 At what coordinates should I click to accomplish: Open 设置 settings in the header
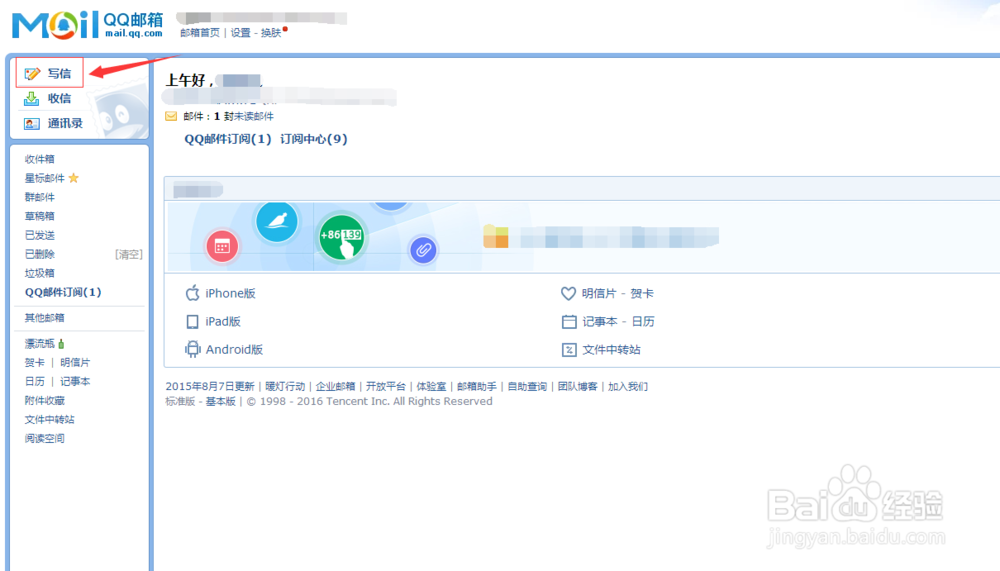coord(240,33)
